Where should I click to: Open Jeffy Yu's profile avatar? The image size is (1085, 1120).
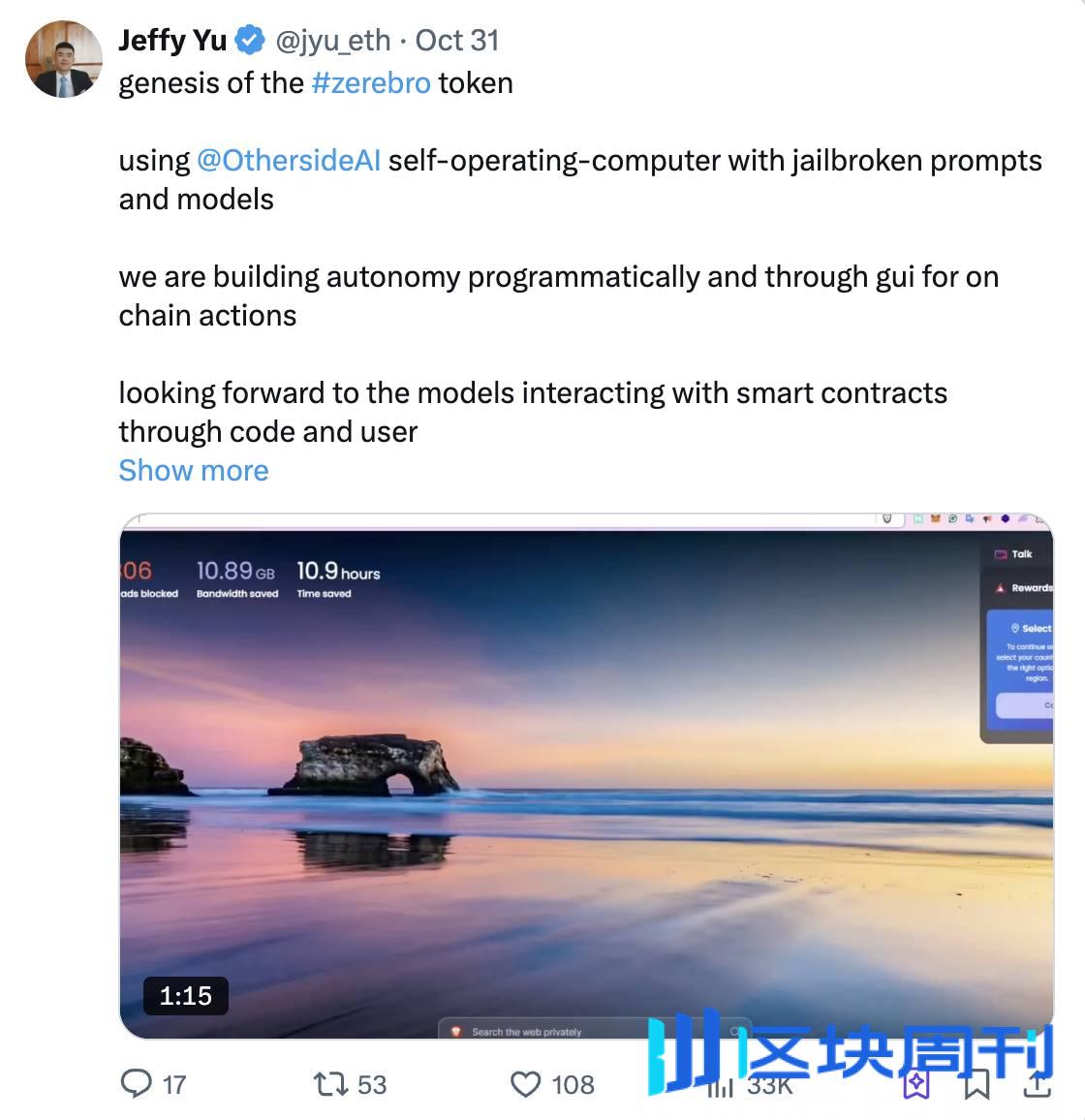tap(64, 58)
